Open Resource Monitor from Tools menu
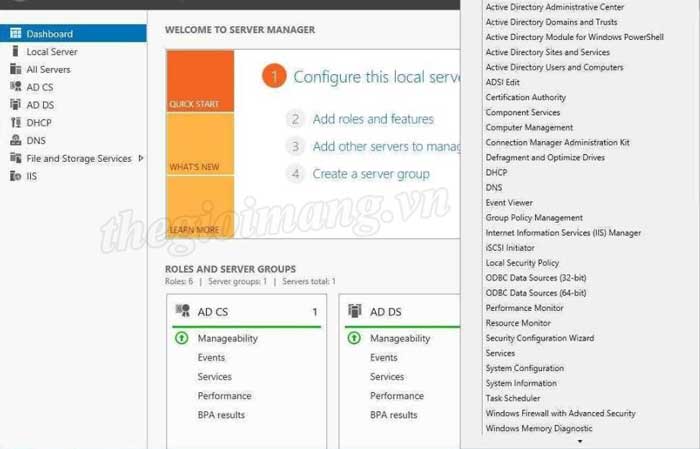Screen dimensions: 700x449 (x=518, y=323)
